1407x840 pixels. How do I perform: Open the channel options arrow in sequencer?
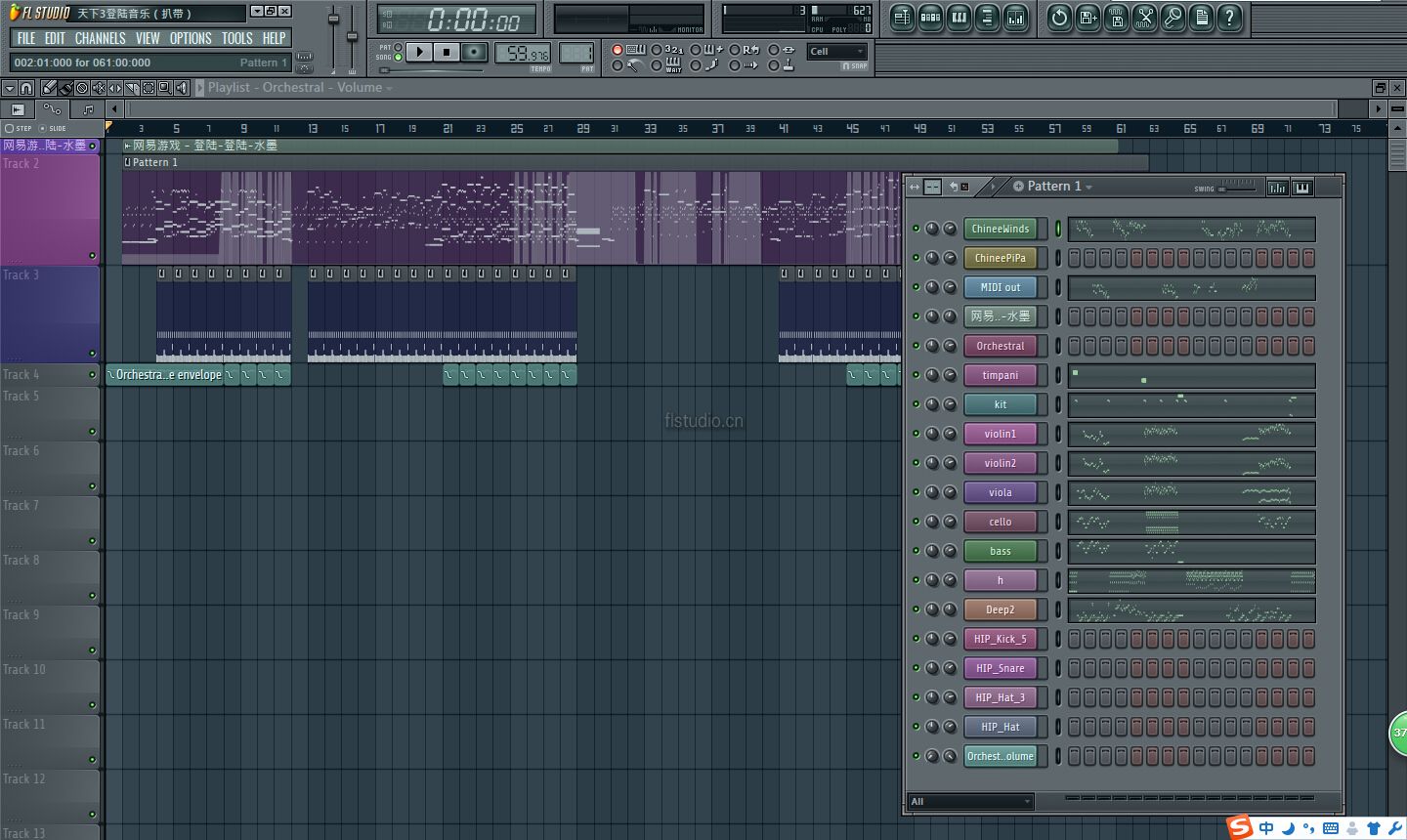click(x=993, y=187)
